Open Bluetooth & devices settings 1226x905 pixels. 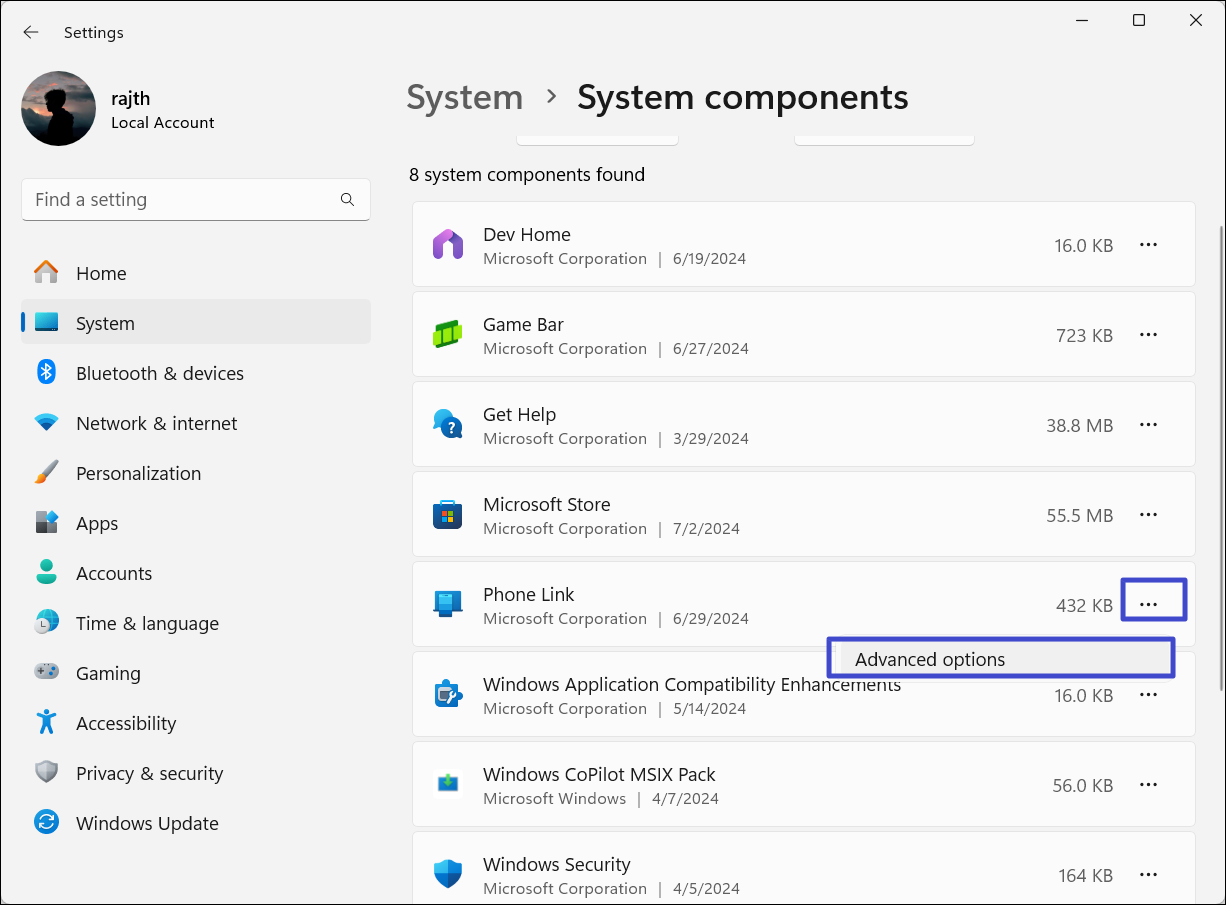click(160, 373)
